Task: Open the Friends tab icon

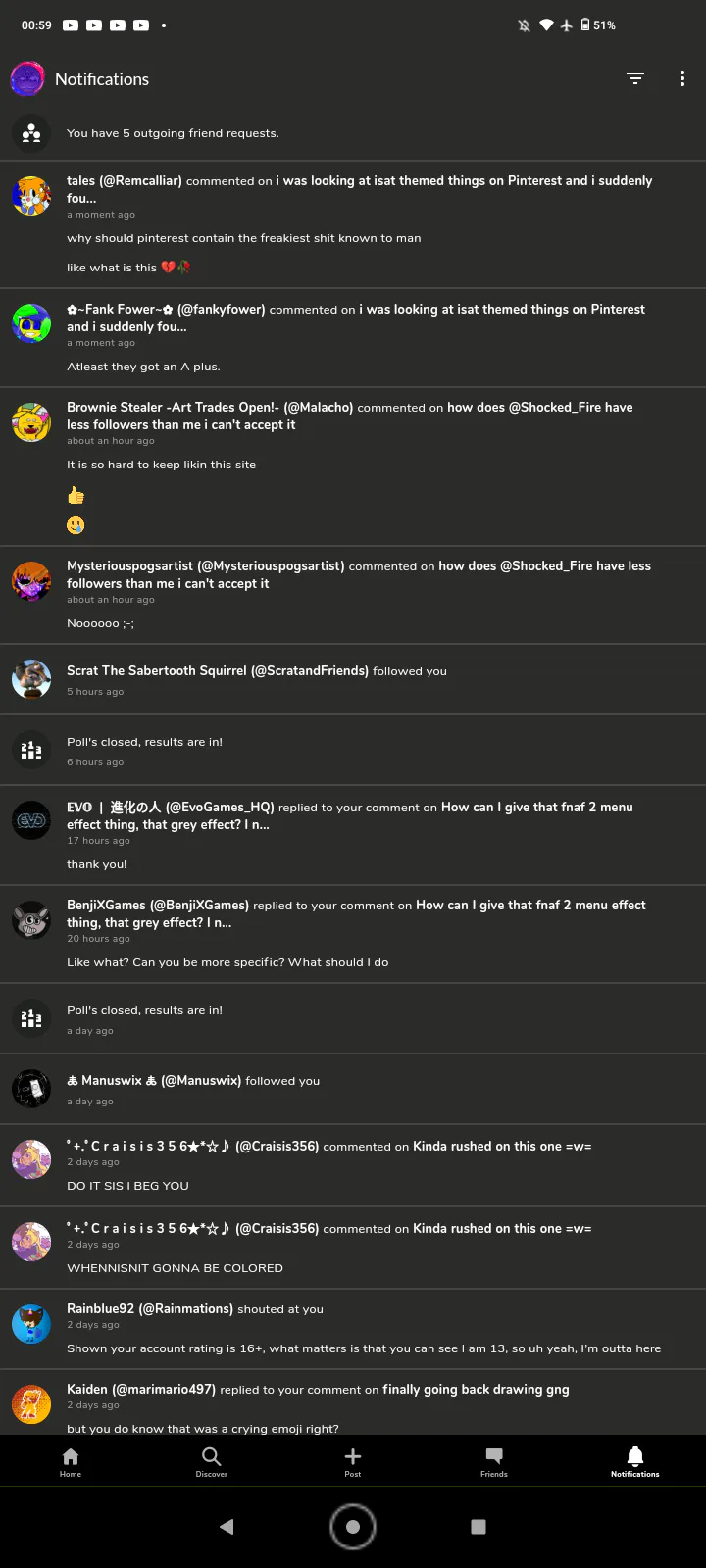Action: (494, 1460)
